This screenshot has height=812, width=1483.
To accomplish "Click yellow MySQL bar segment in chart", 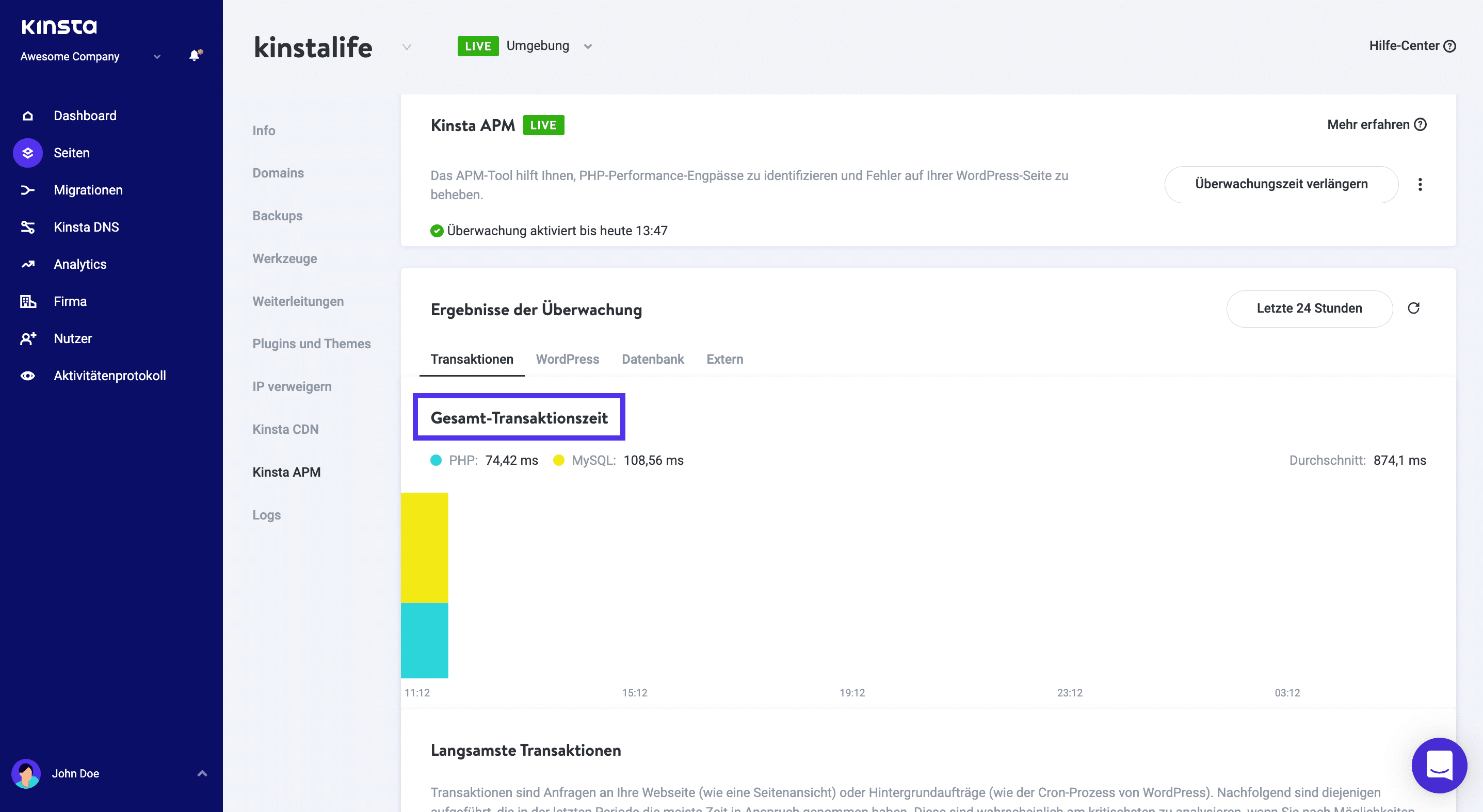I will tap(424, 548).
